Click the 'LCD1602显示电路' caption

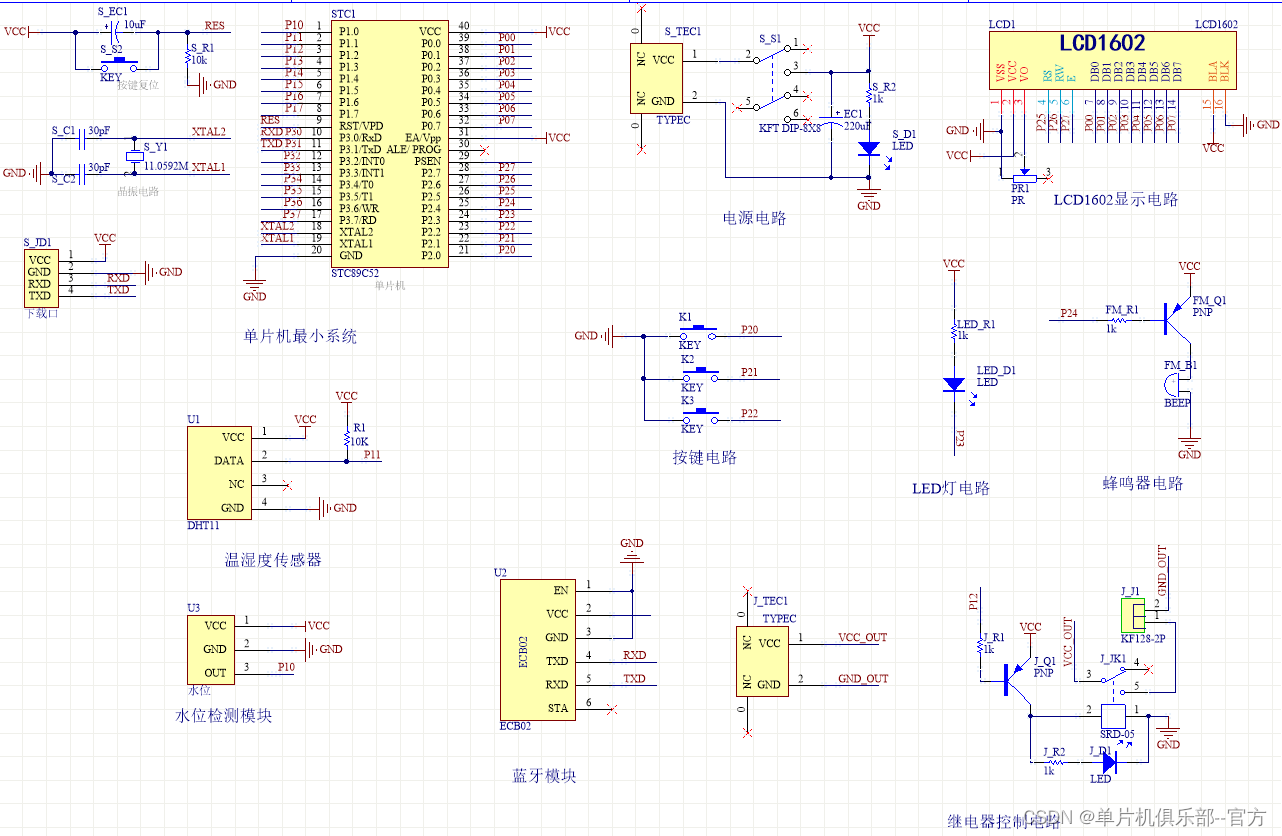click(x=1116, y=200)
